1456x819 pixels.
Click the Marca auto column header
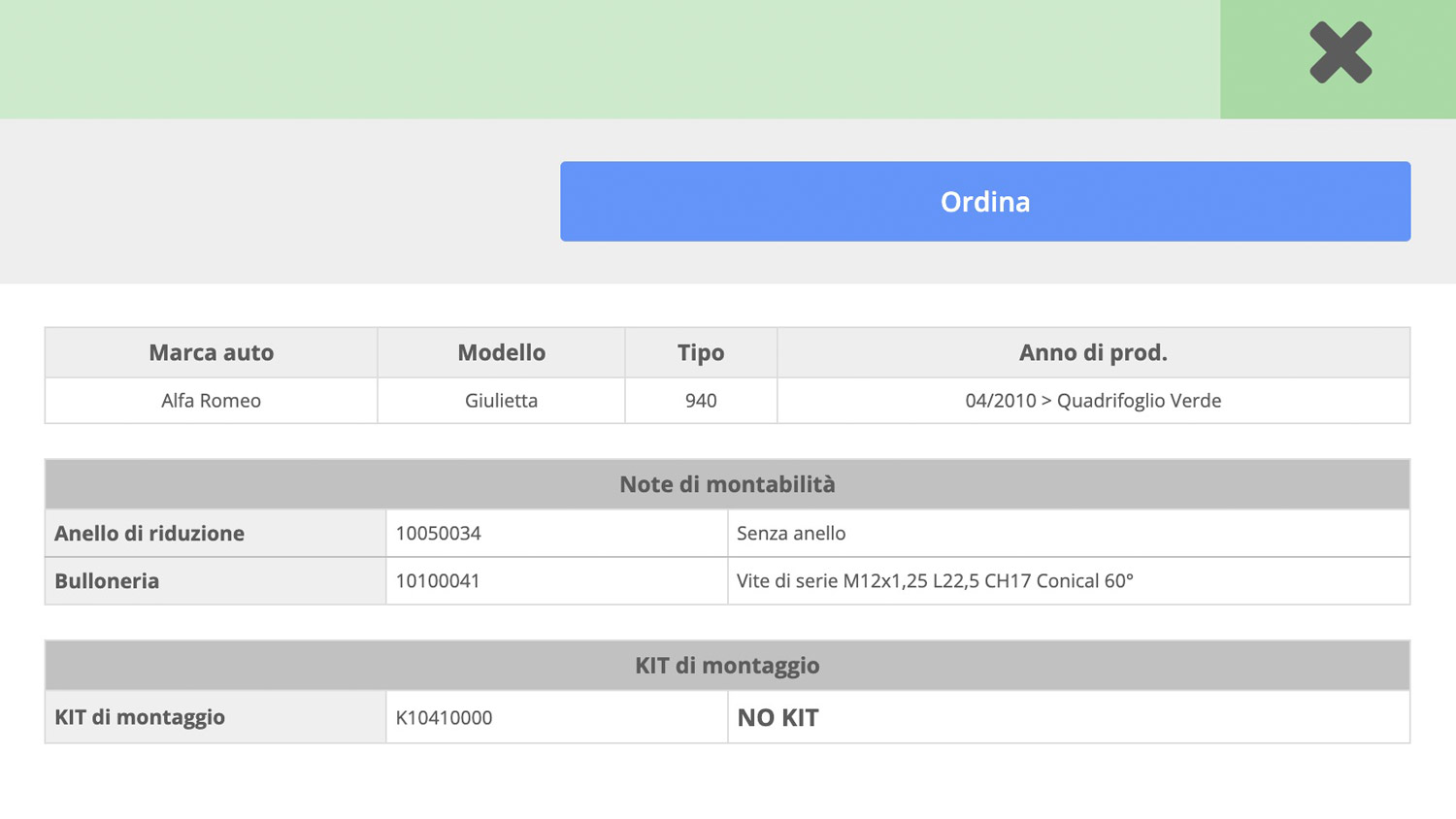(211, 353)
